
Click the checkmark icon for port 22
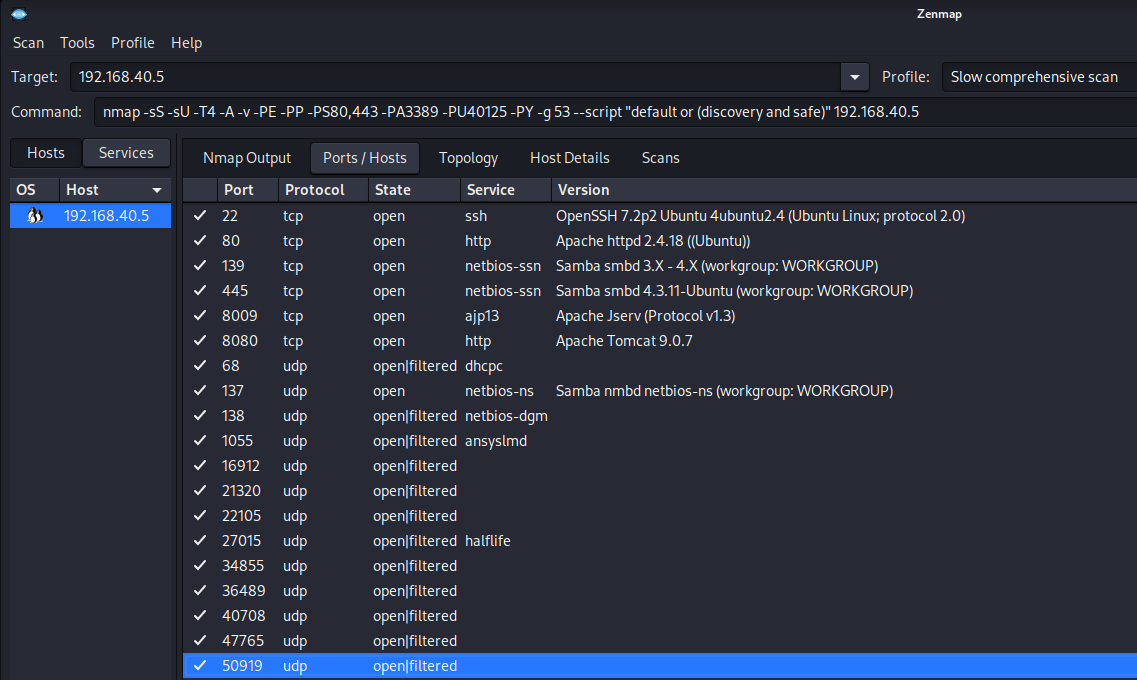pyautogui.click(x=201, y=216)
